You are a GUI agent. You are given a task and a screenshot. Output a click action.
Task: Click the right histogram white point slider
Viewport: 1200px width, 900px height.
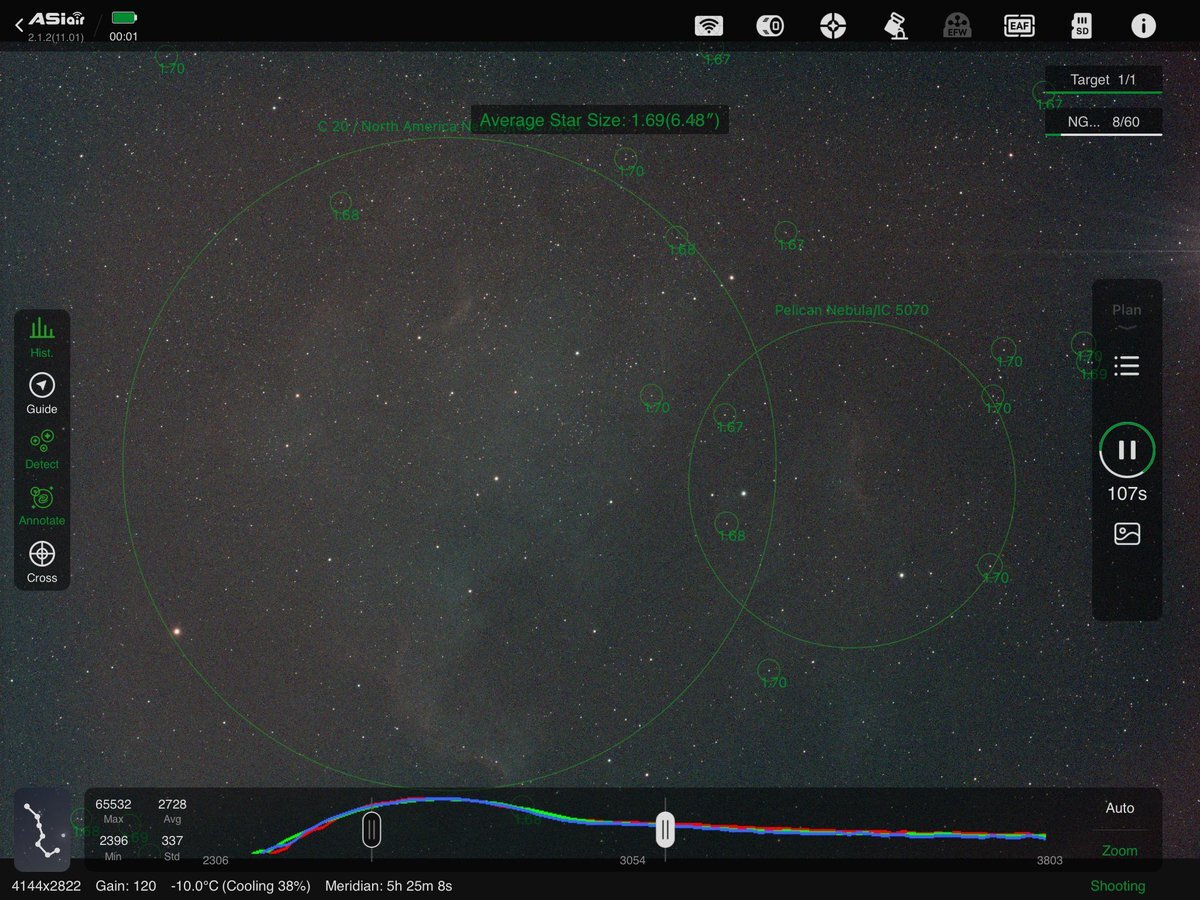tap(665, 829)
